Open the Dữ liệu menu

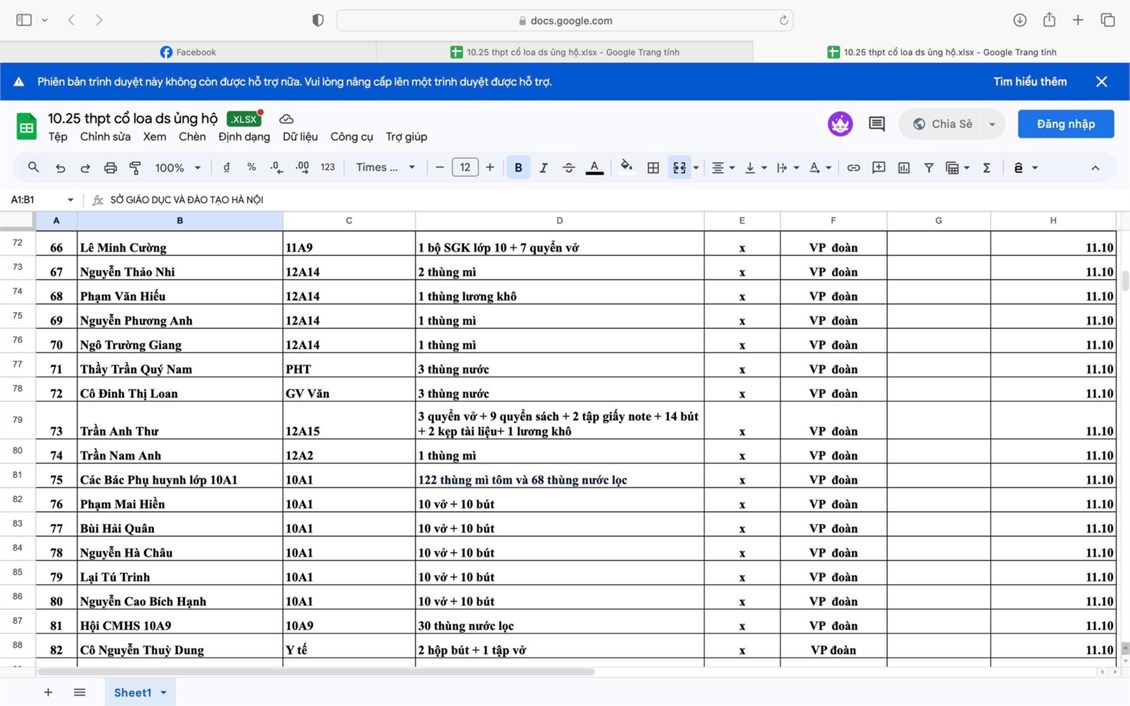(x=300, y=137)
